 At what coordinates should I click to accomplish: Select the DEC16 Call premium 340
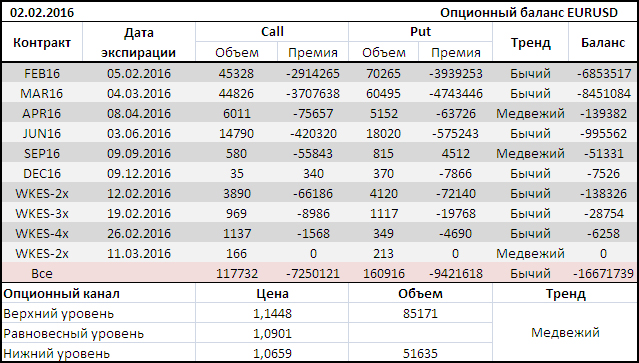click(x=313, y=174)
